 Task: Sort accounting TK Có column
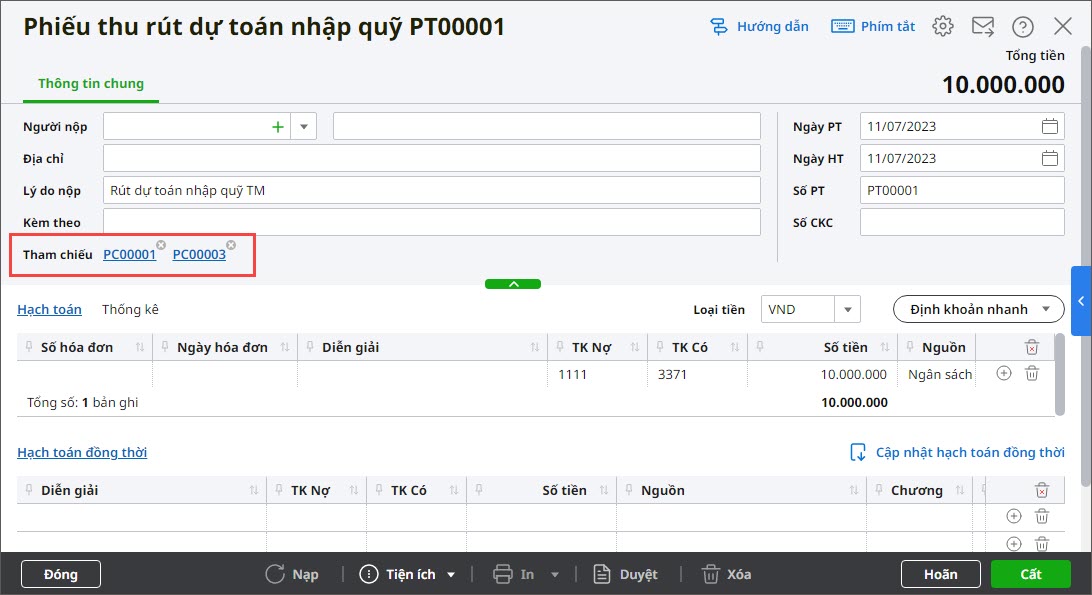point(735,347)
